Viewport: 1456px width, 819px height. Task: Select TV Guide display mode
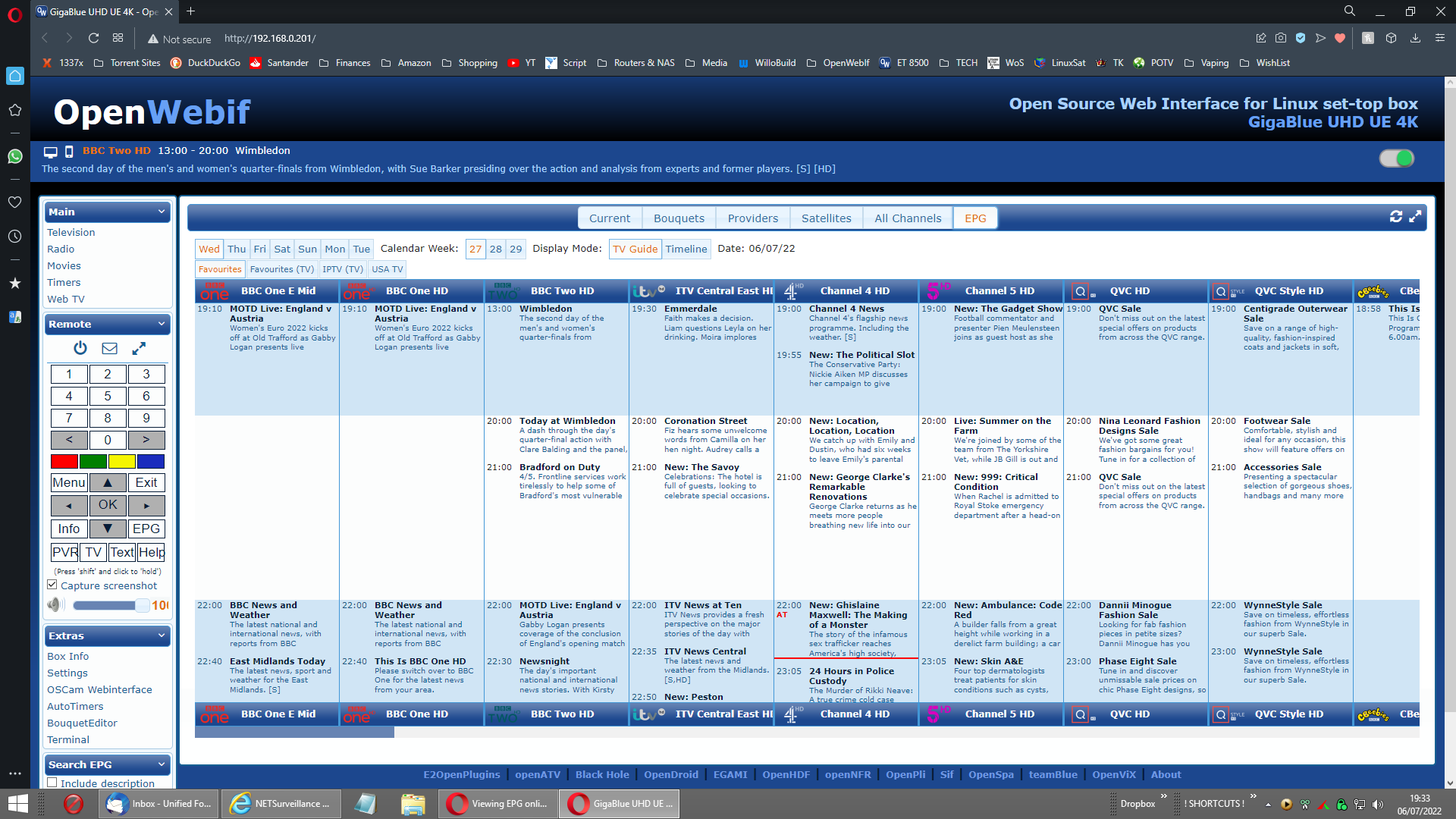pyautogui.click(x=635, y=249)
